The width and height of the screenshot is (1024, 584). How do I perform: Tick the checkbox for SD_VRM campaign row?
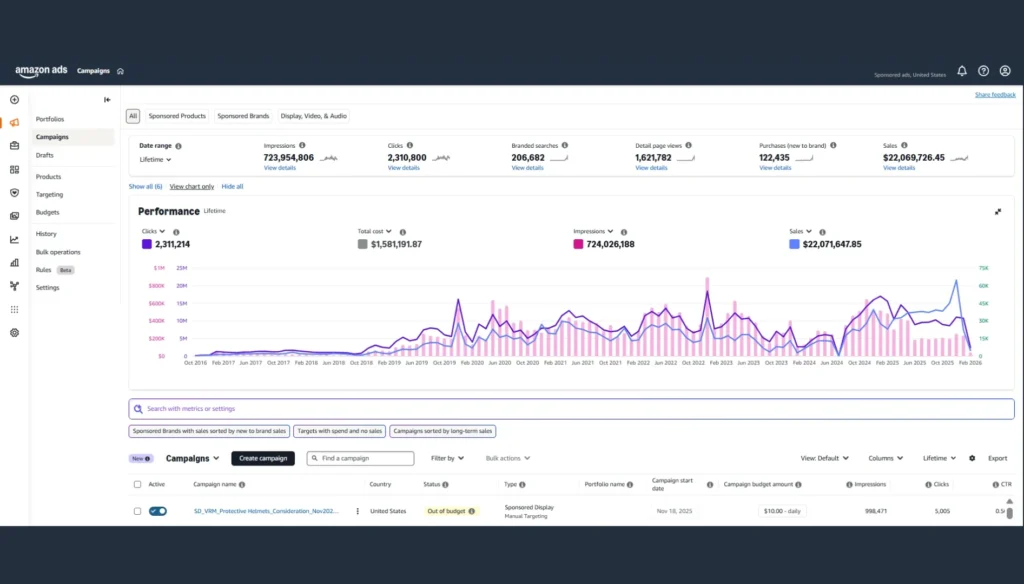[x=138, y=511]
